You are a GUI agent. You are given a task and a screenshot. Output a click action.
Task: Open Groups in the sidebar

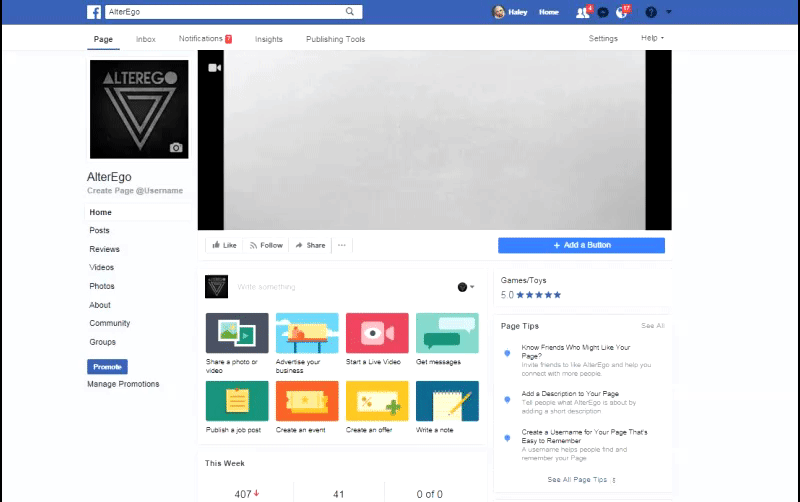coord(103,342)
